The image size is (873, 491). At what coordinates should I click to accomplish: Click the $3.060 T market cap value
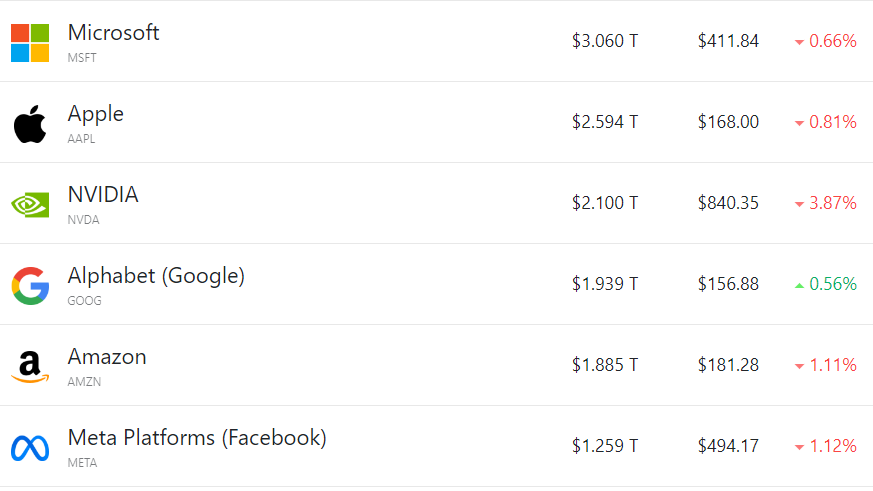pyautogui.click(x=605, y=41)
